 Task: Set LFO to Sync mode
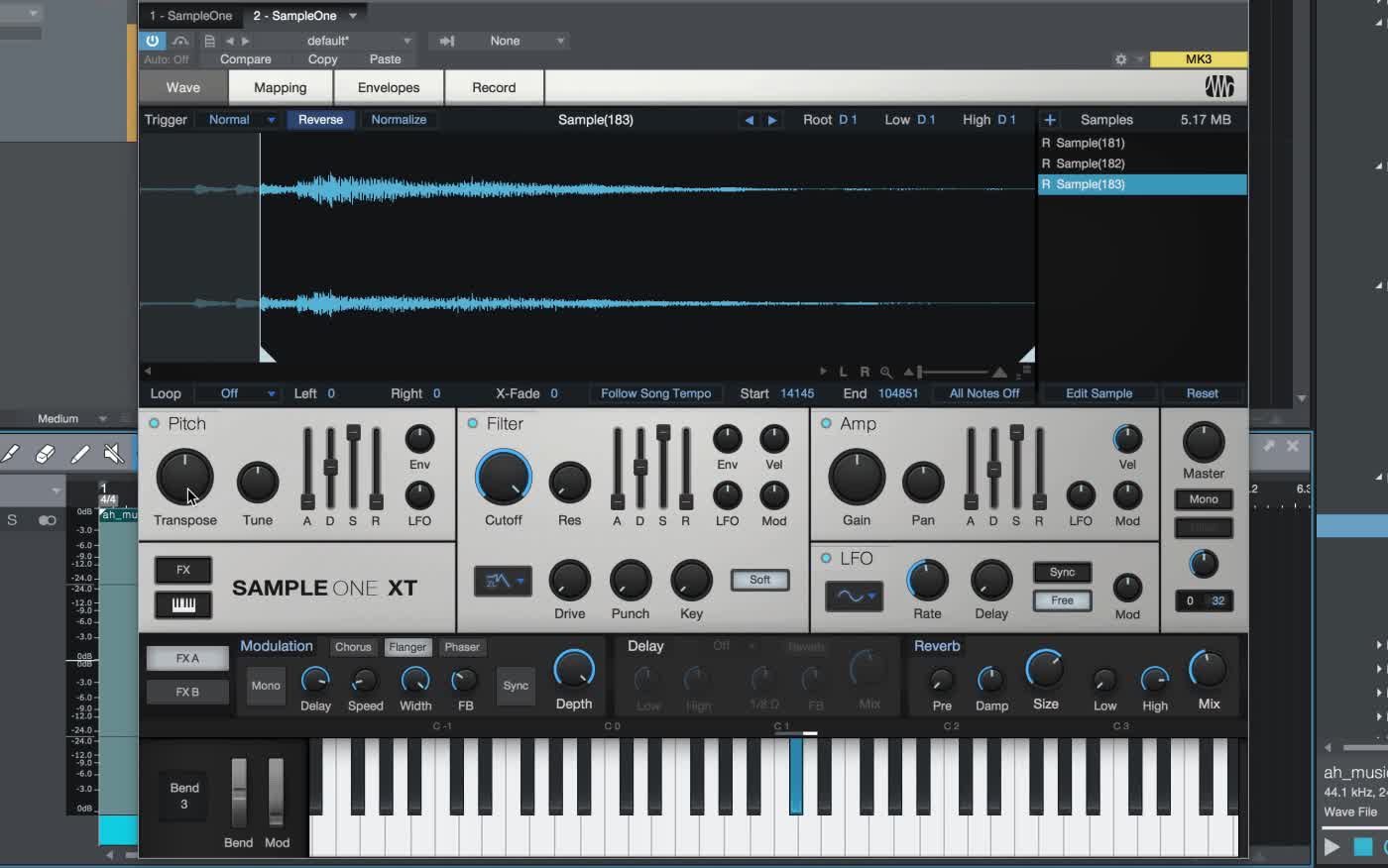pyautogui.click(x=1062, y=573)
